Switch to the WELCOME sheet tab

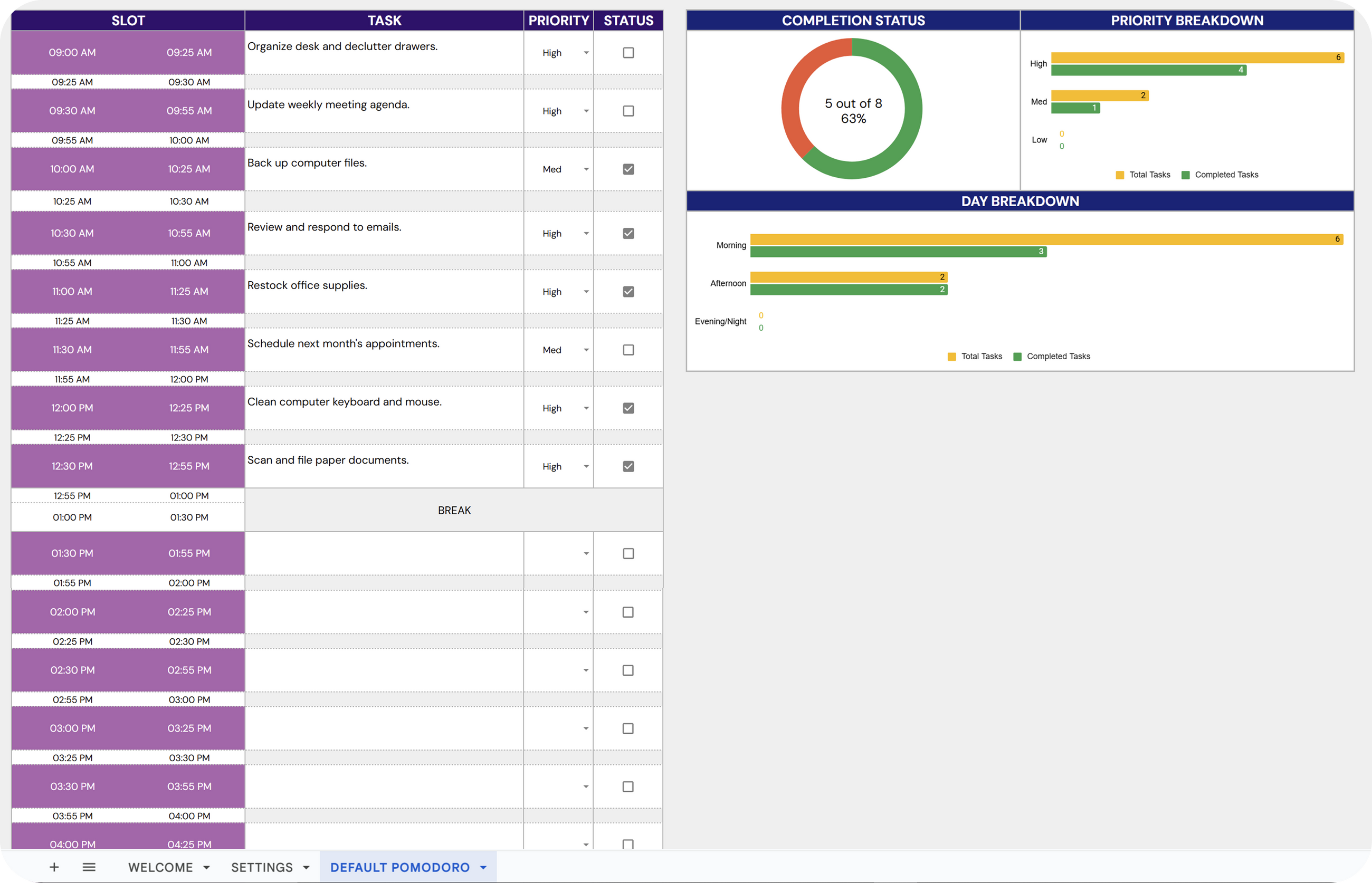(160, 868)
